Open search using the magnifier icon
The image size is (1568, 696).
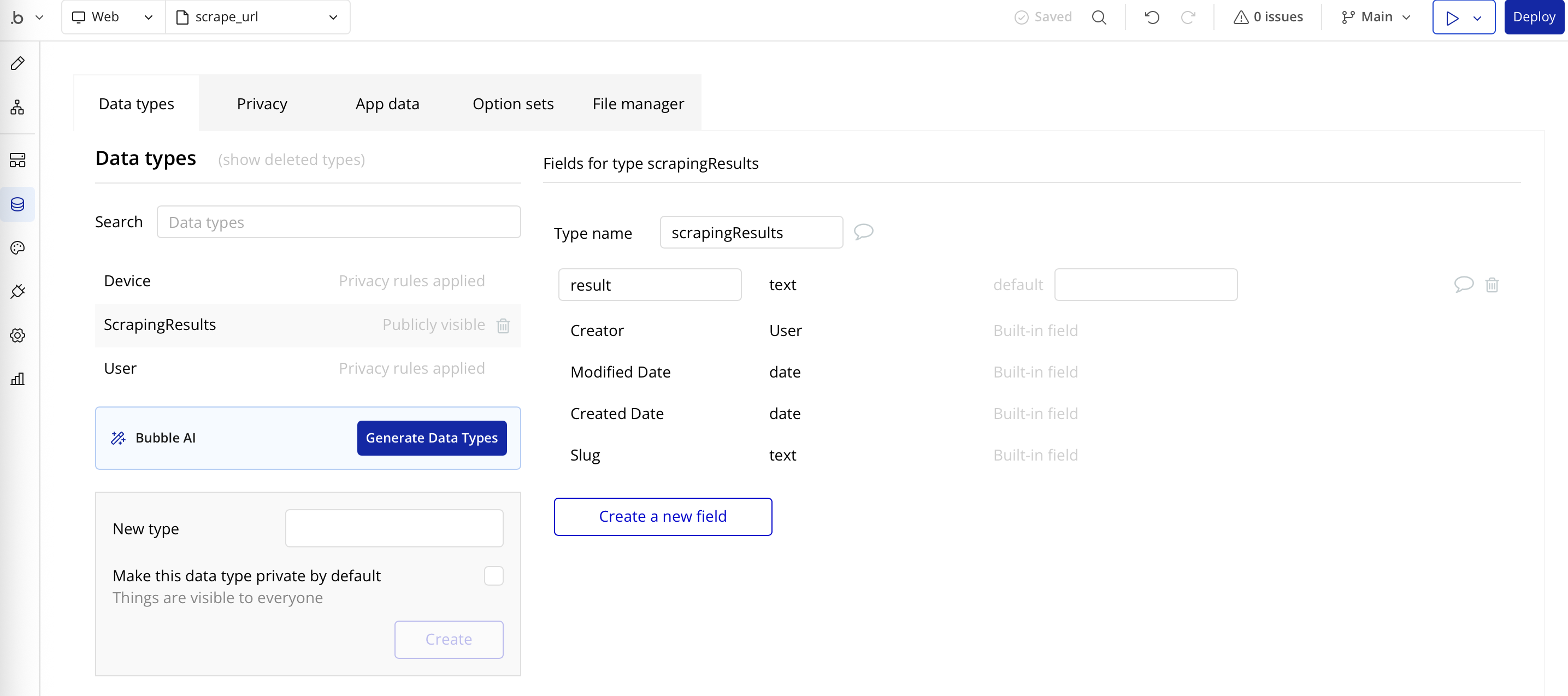point(1099,16)
